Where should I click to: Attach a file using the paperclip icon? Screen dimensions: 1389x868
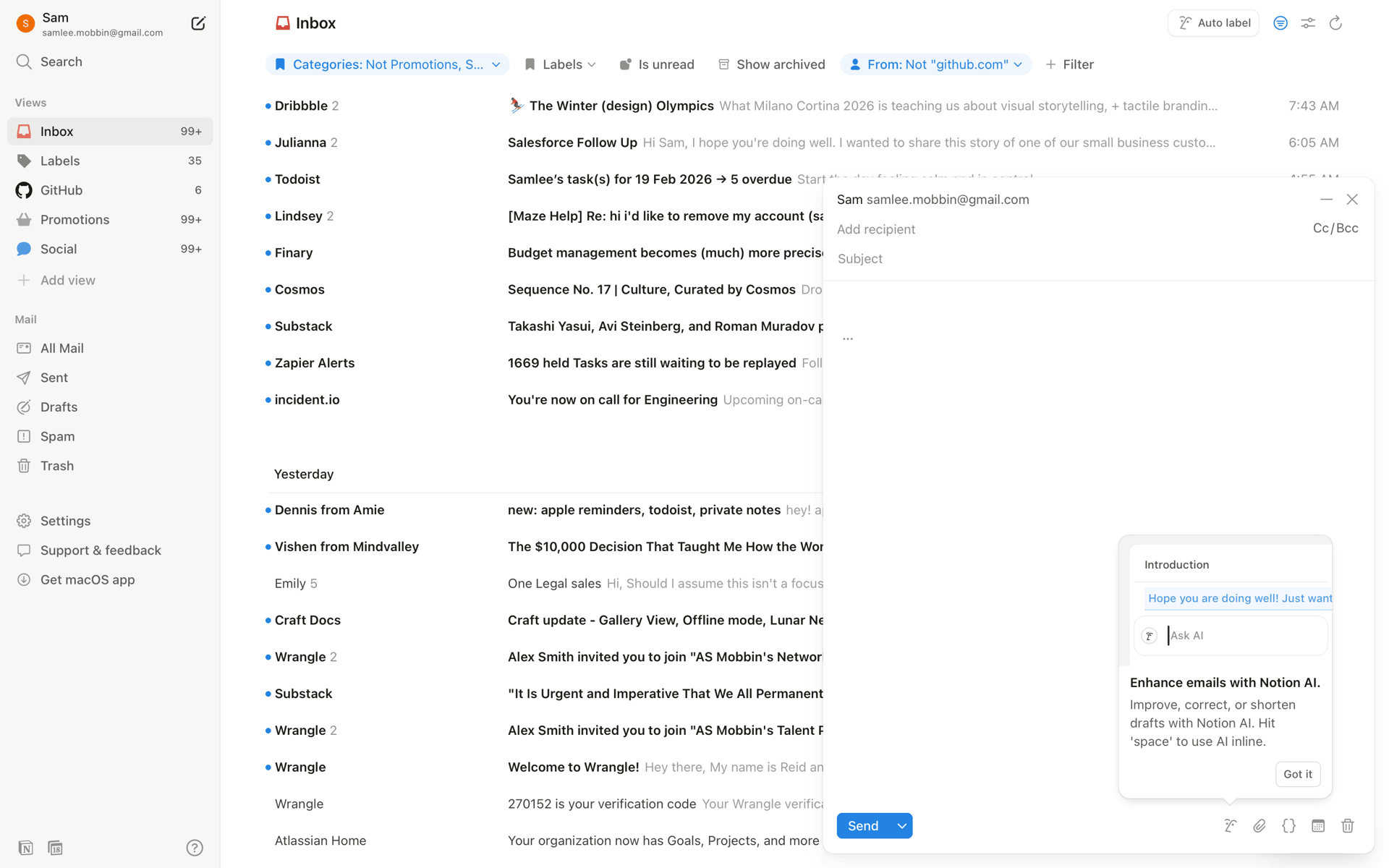tap(1260, 825)
